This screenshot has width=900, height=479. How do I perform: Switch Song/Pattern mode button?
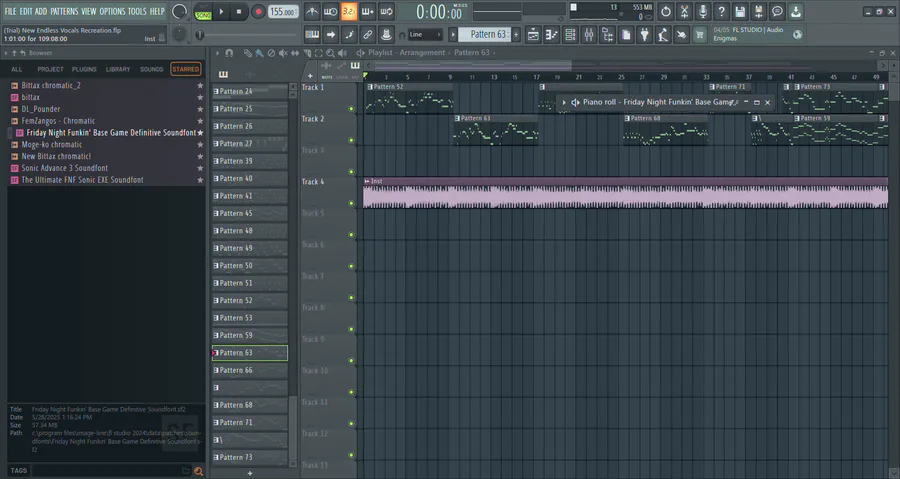[x=203, y=12]
